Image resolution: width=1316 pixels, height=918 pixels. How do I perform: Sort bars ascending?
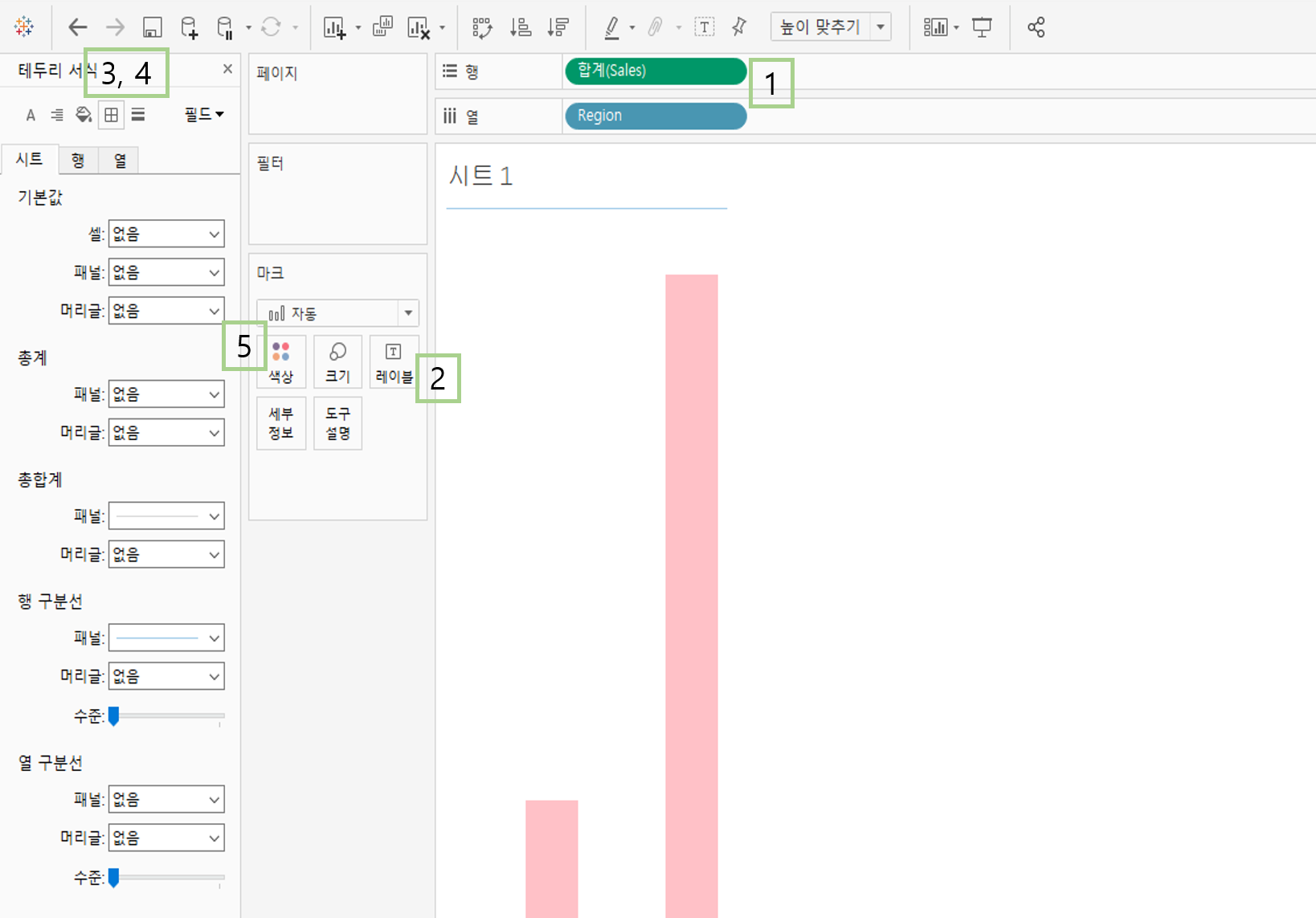[x=521, y=27]
